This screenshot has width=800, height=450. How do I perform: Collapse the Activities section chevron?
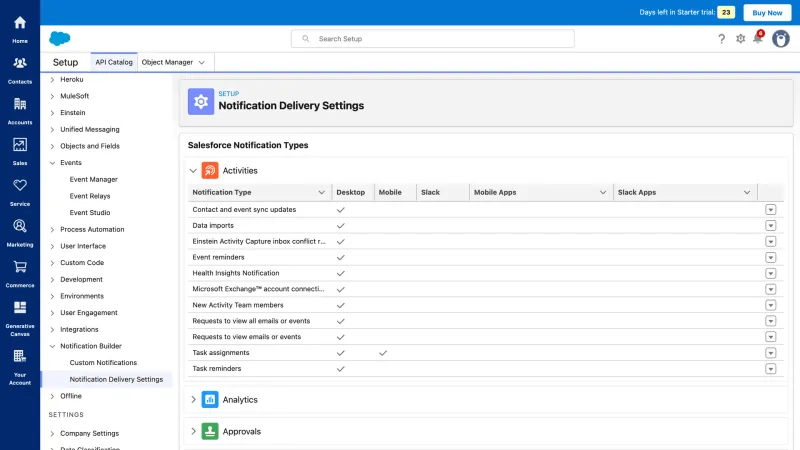click(193, 170)
